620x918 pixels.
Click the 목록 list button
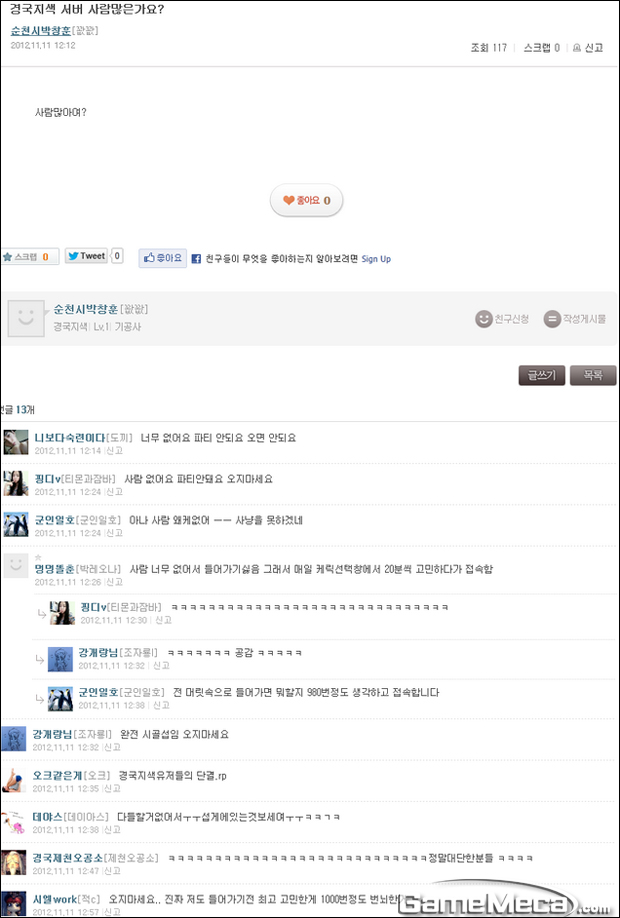592,375
